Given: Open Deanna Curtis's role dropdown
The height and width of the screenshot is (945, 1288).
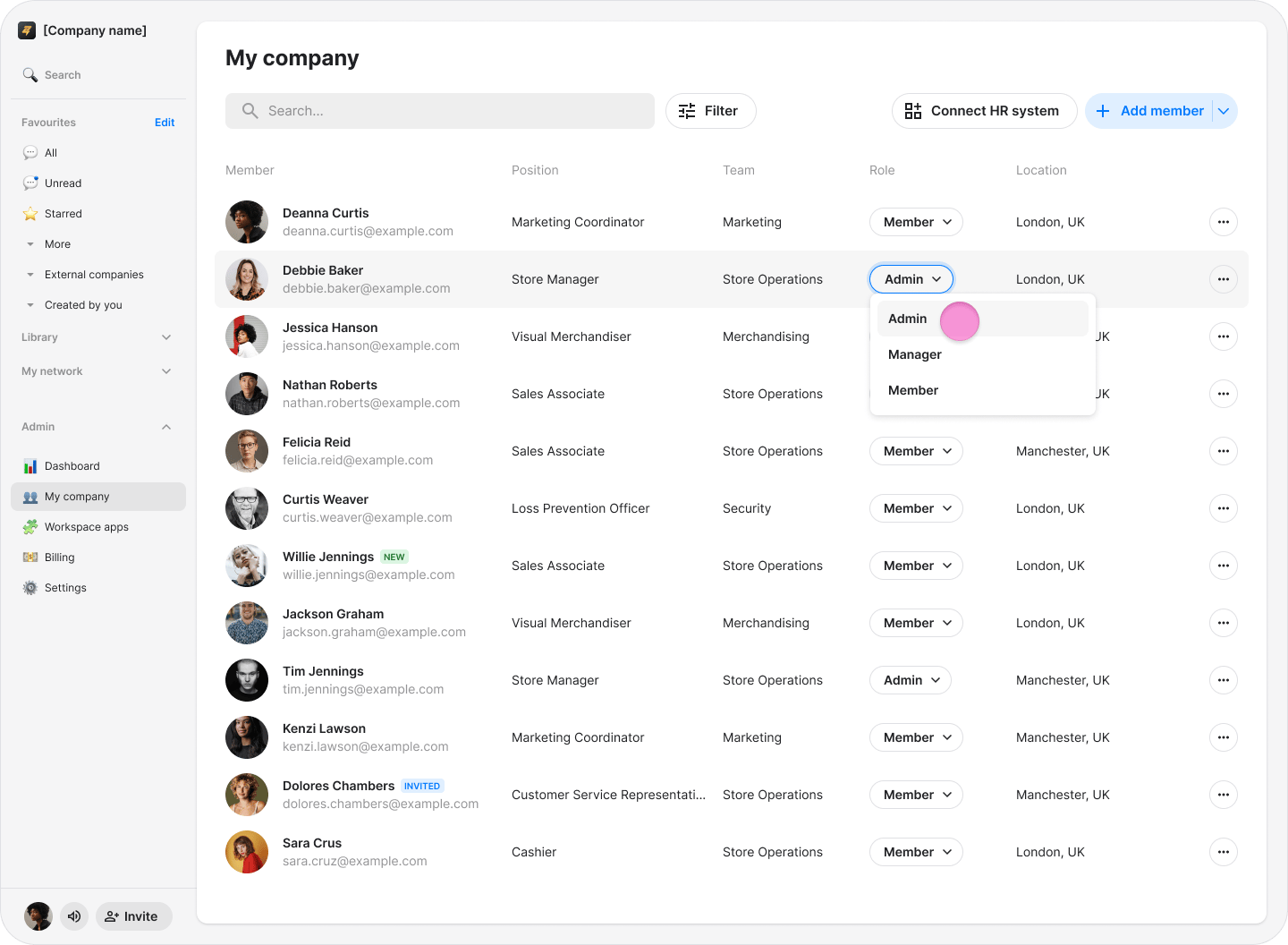Looking at the screenshot, I should [916, 222].
